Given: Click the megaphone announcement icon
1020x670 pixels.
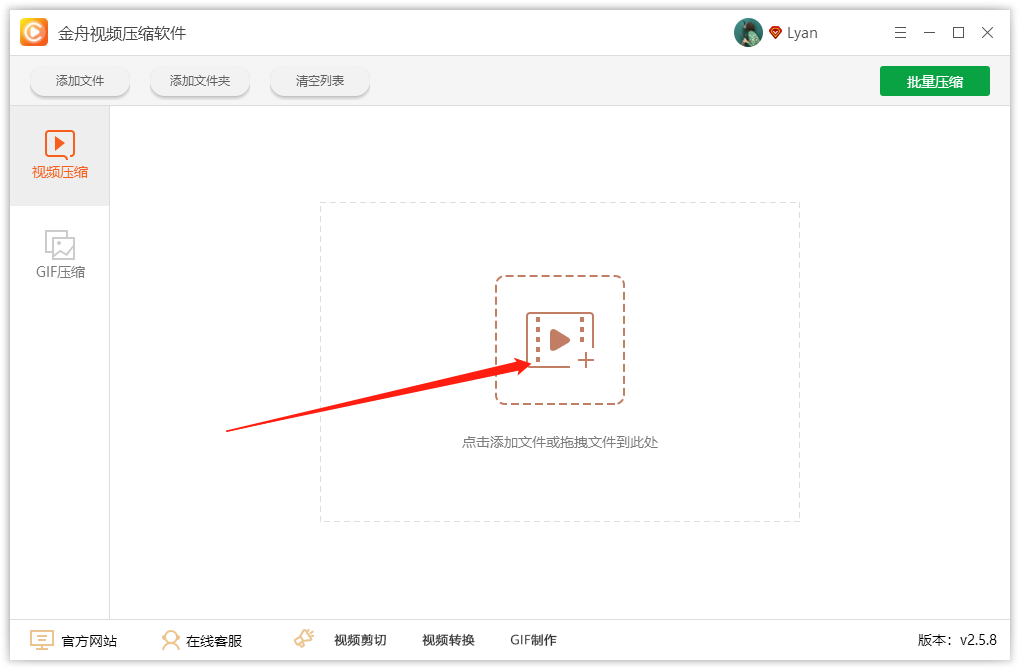Looking at the screenshot, I should coord(304,638).
